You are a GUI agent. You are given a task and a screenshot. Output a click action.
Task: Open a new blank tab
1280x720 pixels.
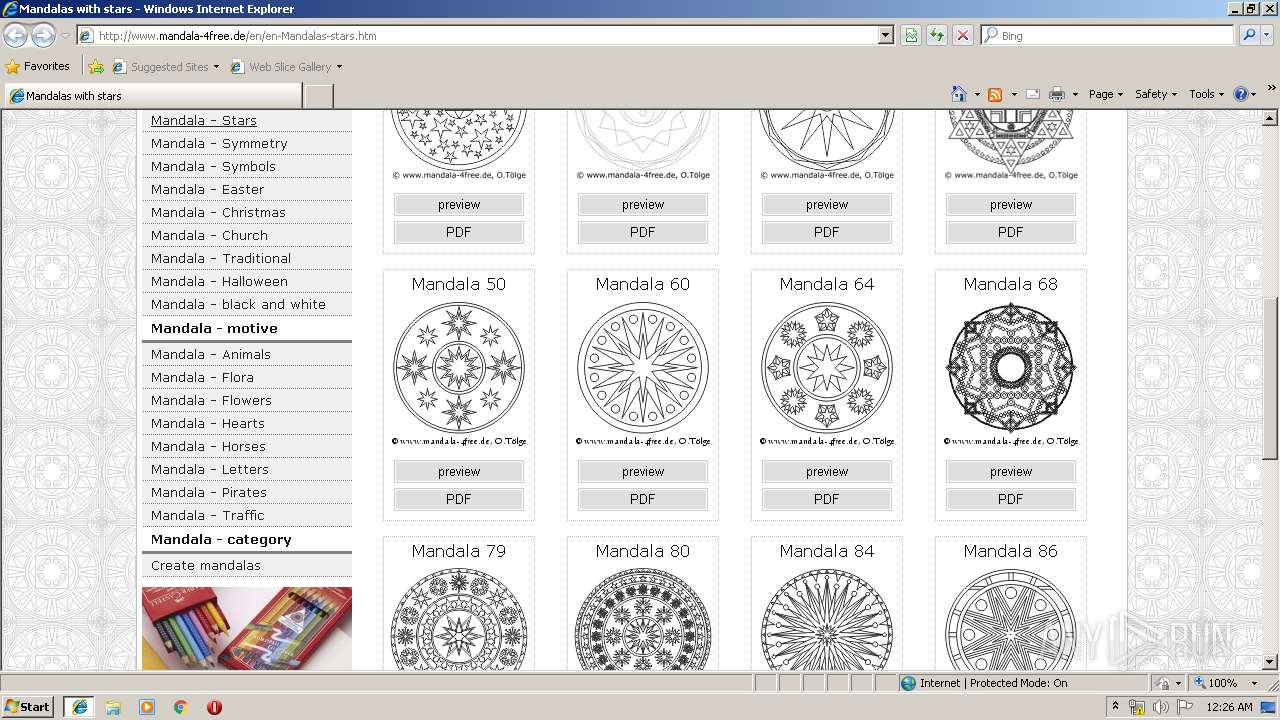(x=318, y=96)
